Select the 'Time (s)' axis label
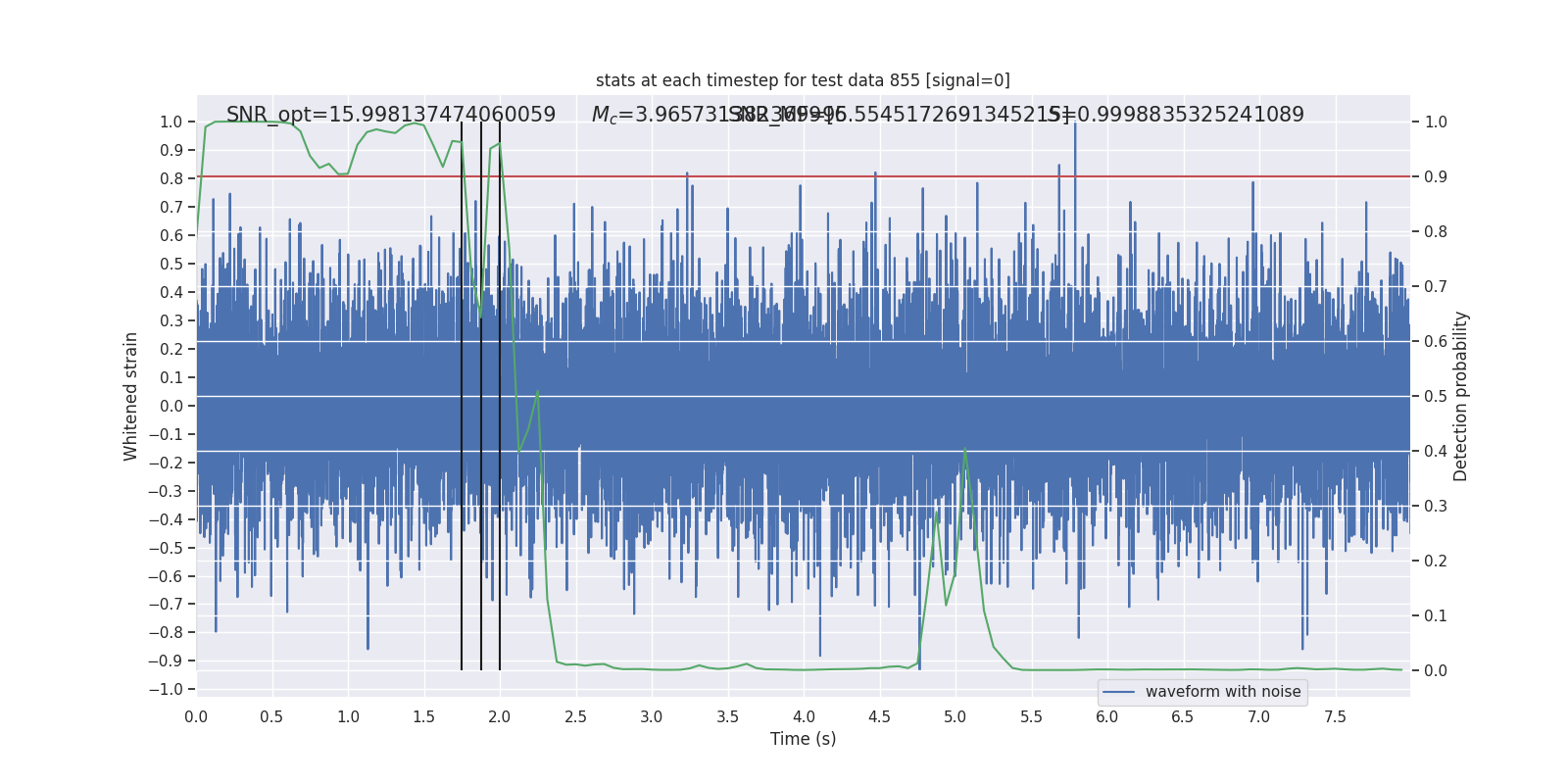This screenshot has height=784, width=1568. pyautogui.click(x=804, y=739)
